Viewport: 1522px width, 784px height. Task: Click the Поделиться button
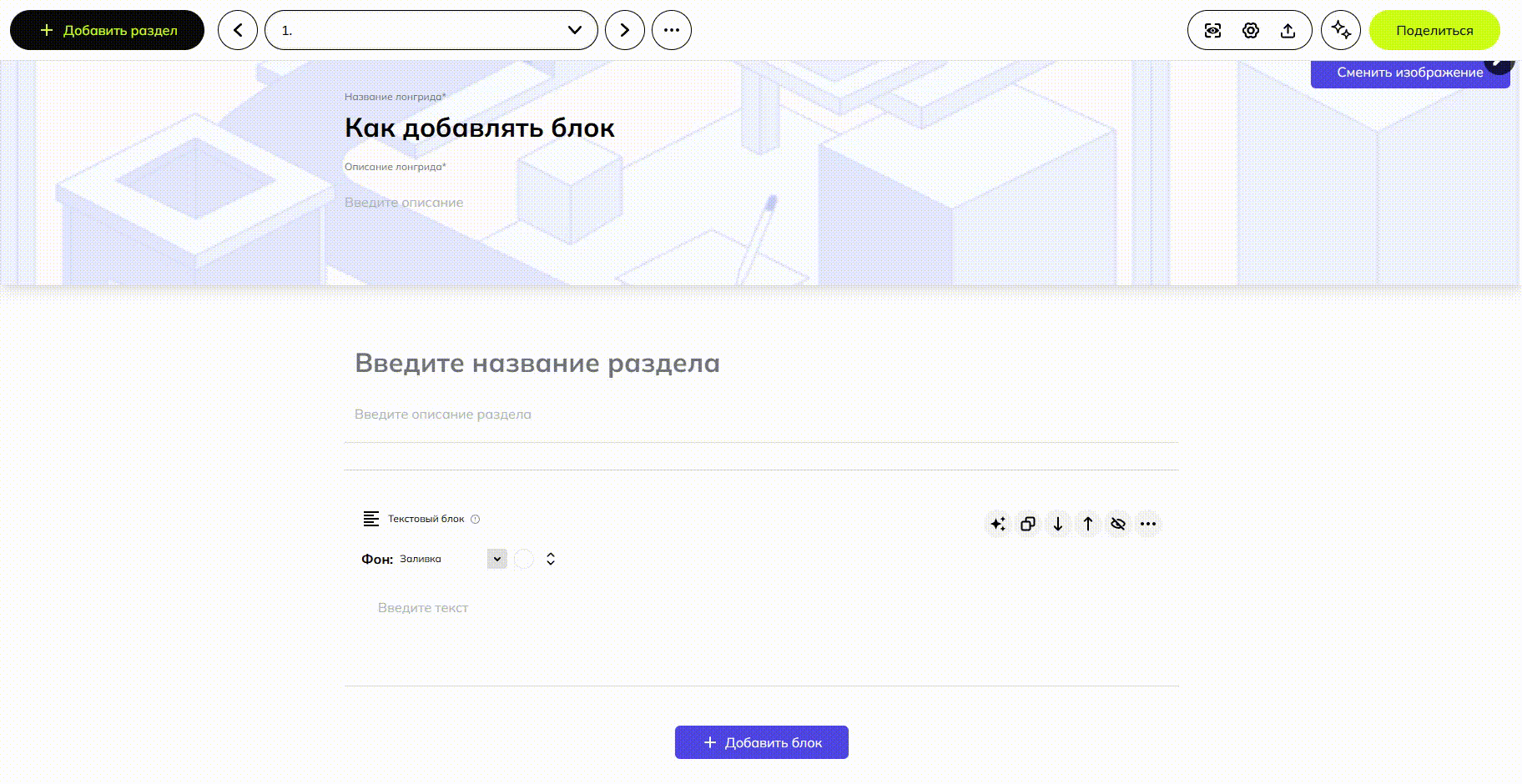click(1434, 30)
